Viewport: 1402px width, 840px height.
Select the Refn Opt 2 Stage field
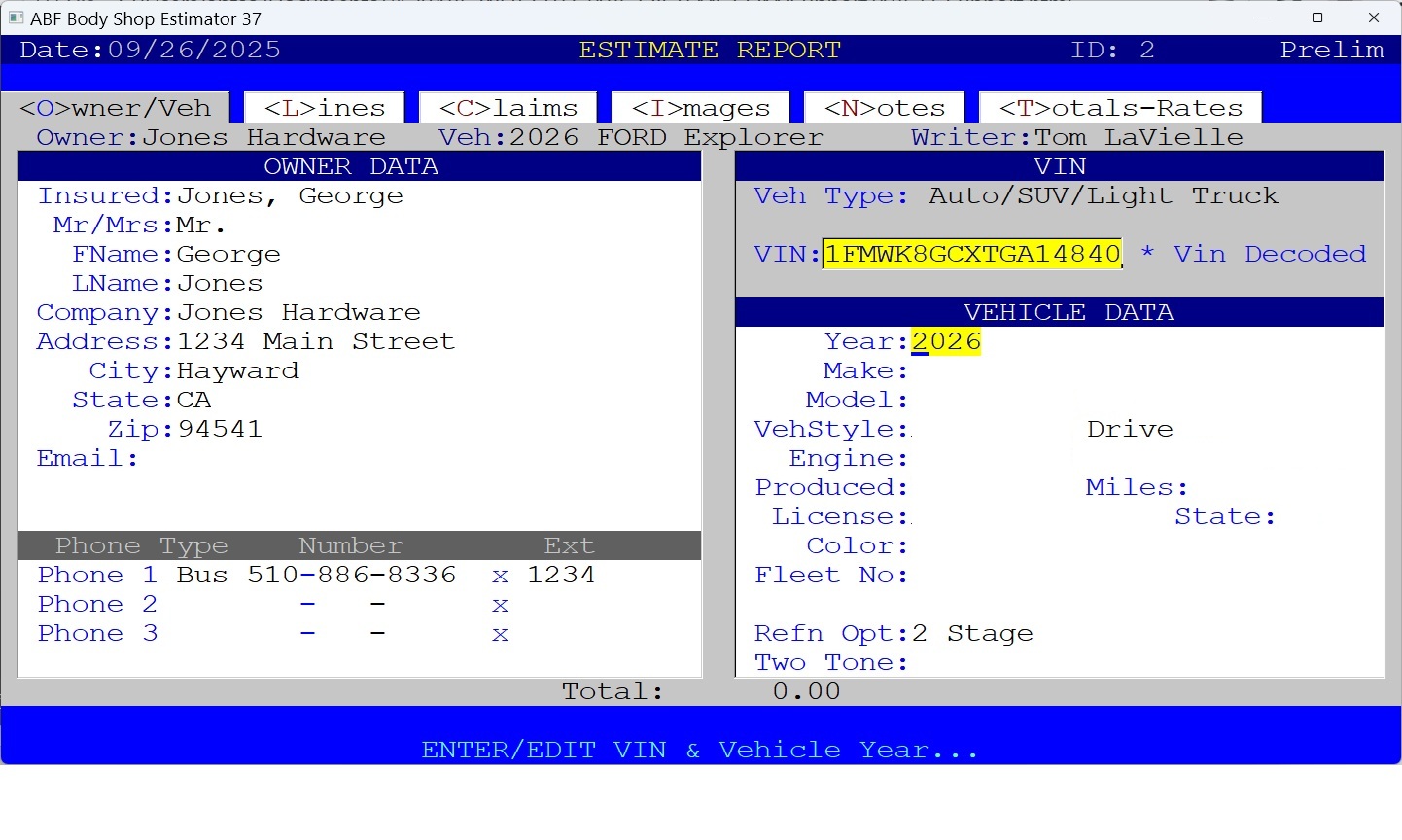coord(972,633)
